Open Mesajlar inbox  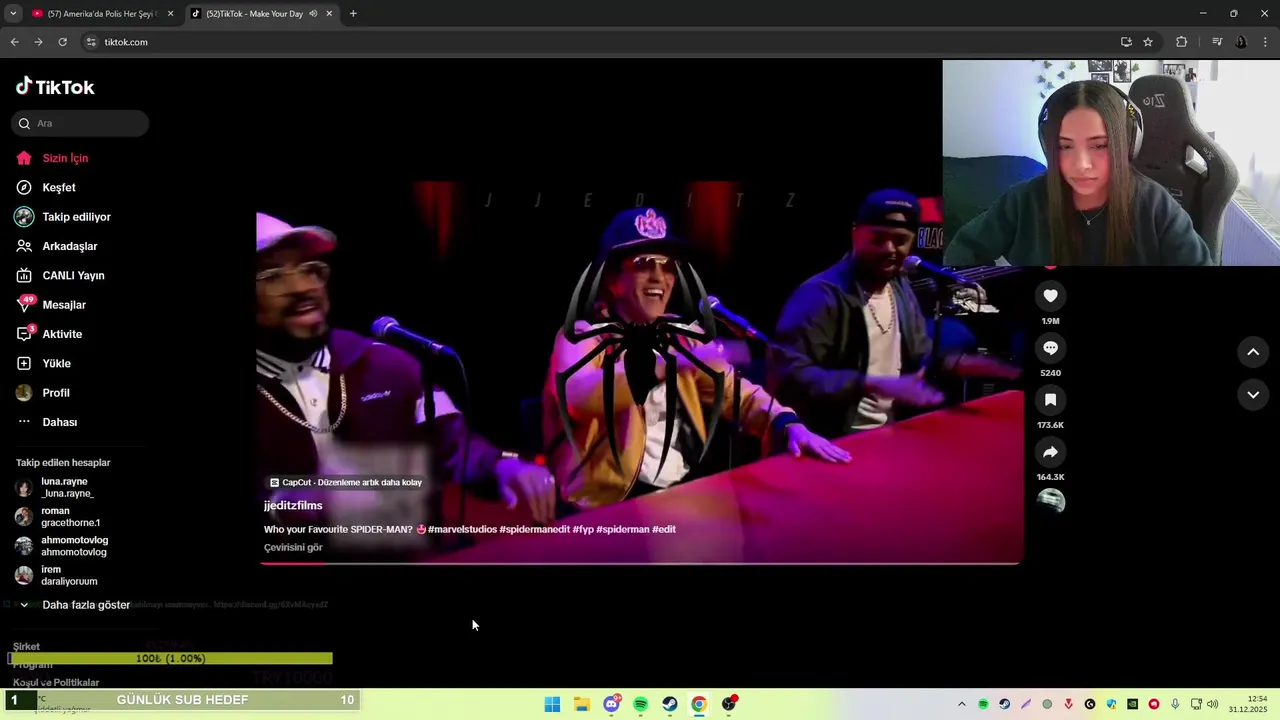[64, 305]
